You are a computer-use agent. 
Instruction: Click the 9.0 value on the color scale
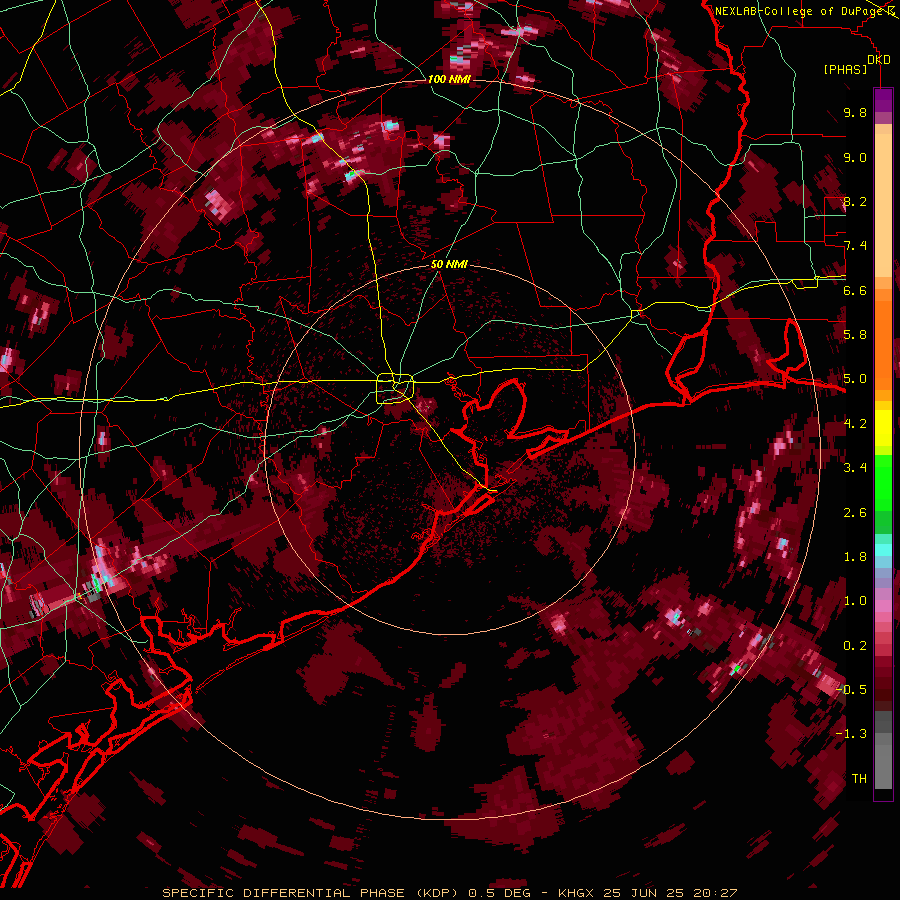855,157
